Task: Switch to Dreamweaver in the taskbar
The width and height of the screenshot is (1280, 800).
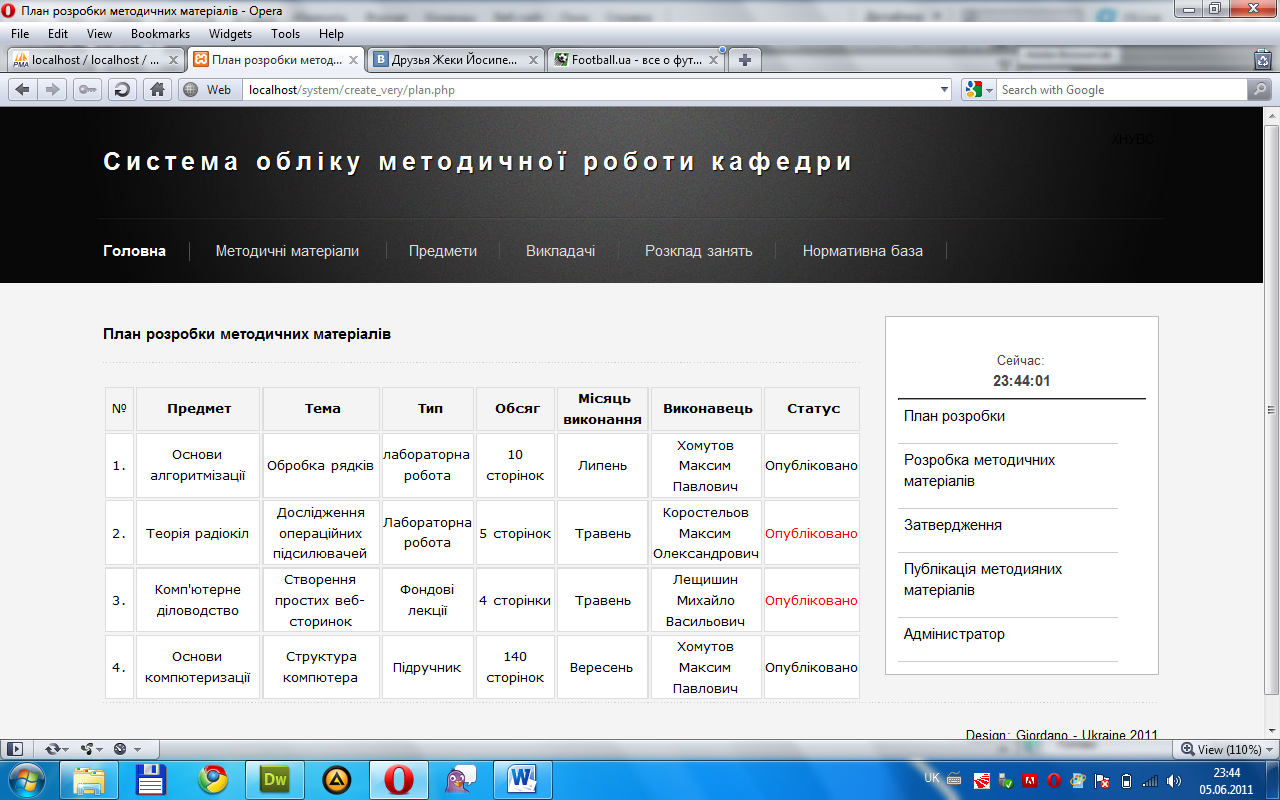Action: (274, 779)
